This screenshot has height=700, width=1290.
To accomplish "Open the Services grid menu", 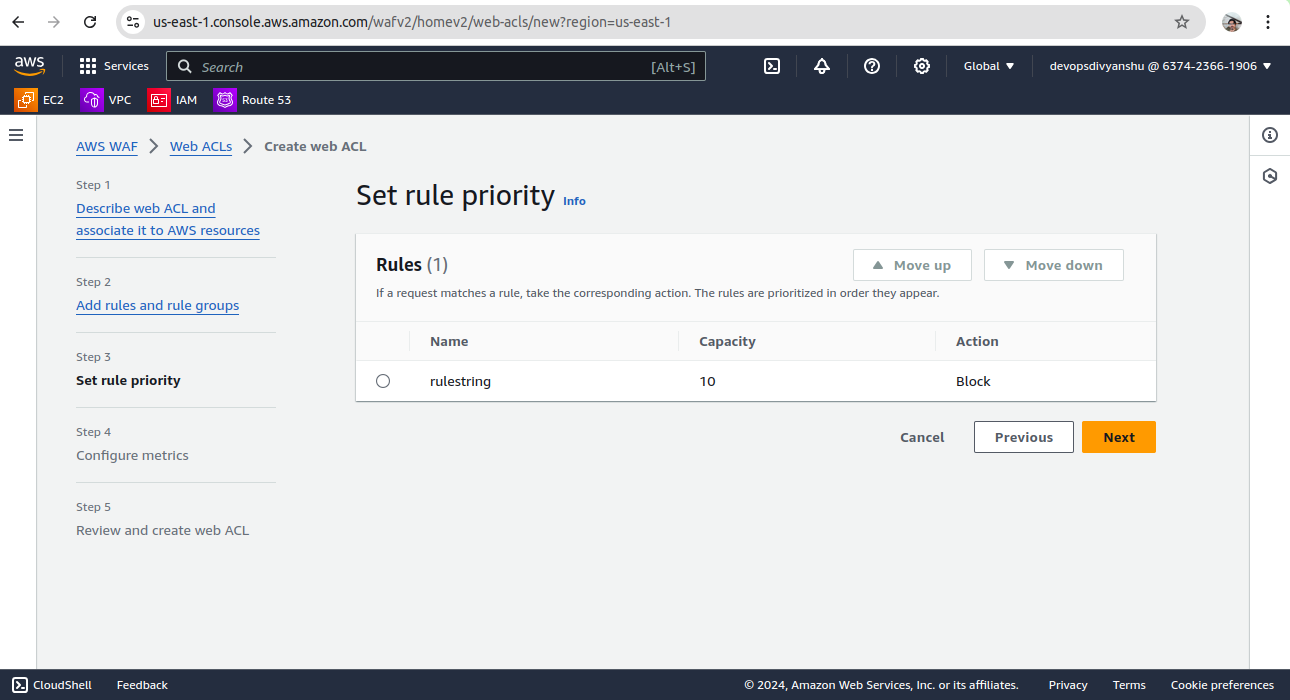I will (x=114, y=66).
